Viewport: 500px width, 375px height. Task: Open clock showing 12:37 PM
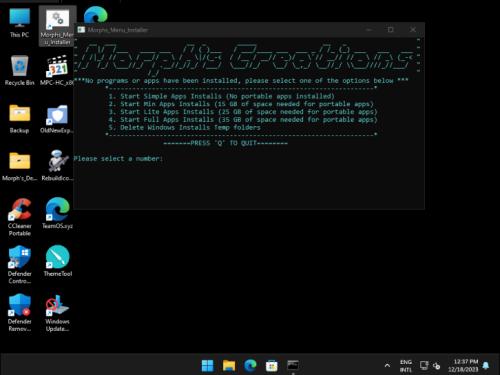point(463,366)
